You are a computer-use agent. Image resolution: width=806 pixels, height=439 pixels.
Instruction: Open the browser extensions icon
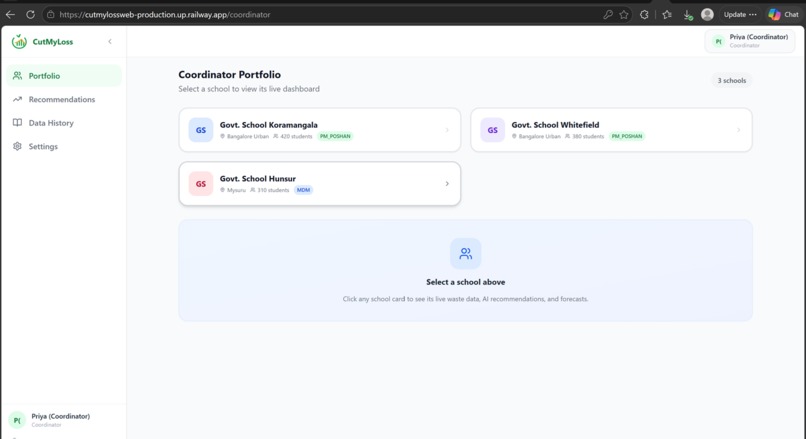point(644,14)
